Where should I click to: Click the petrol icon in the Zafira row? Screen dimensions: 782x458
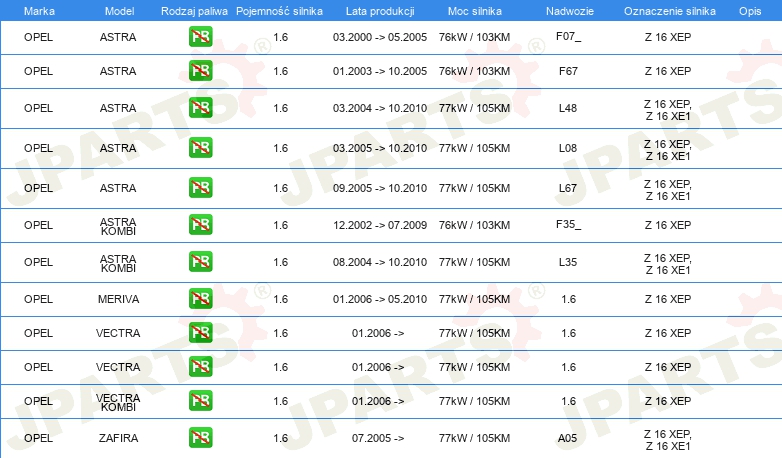coord(200,438)
